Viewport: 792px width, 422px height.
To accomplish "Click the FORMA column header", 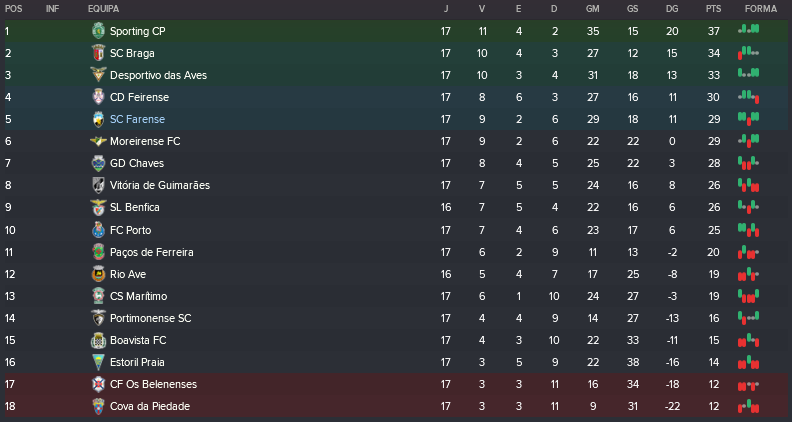I will click(x=758, y=8).
